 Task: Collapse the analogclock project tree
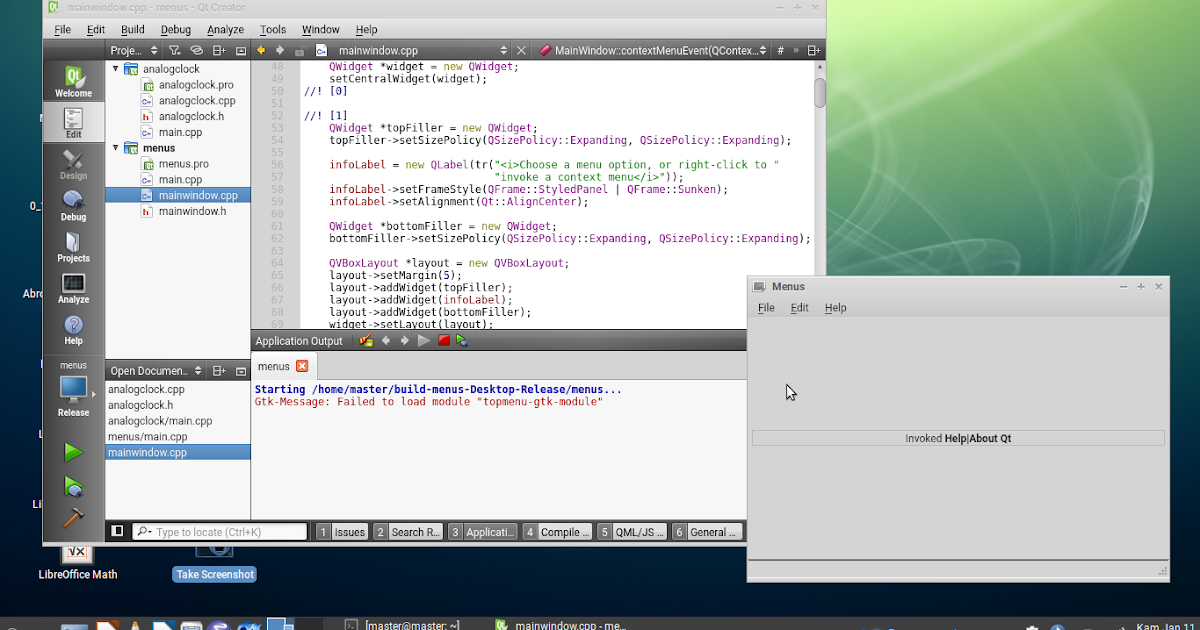pyautogui.click(x=117, y=68)
